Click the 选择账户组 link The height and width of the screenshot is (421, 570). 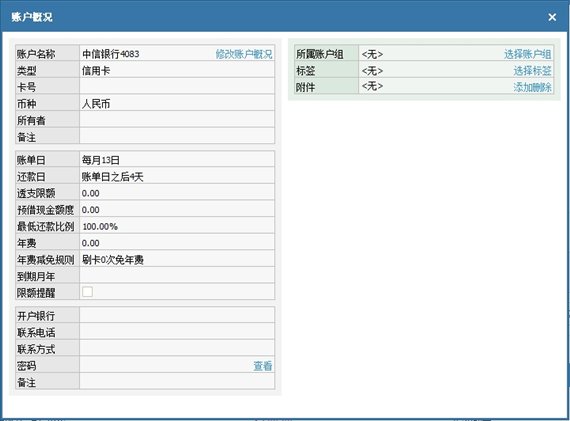coord(527,54)
